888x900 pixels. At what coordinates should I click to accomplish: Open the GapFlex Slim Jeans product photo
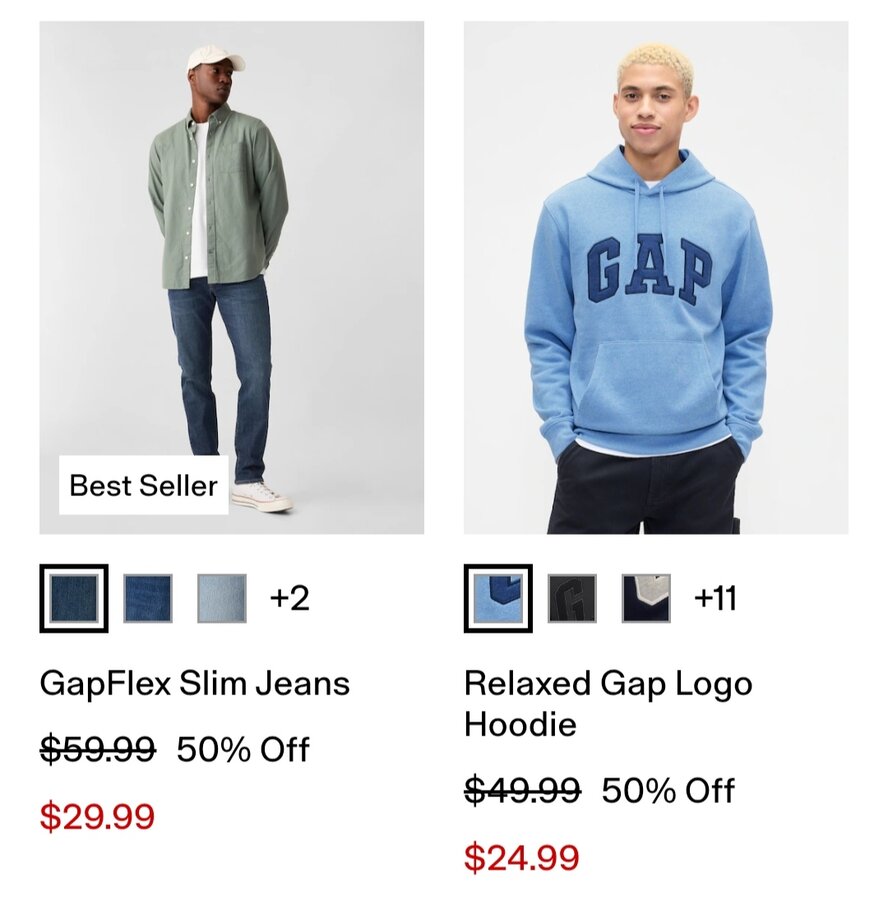(231, 277)
